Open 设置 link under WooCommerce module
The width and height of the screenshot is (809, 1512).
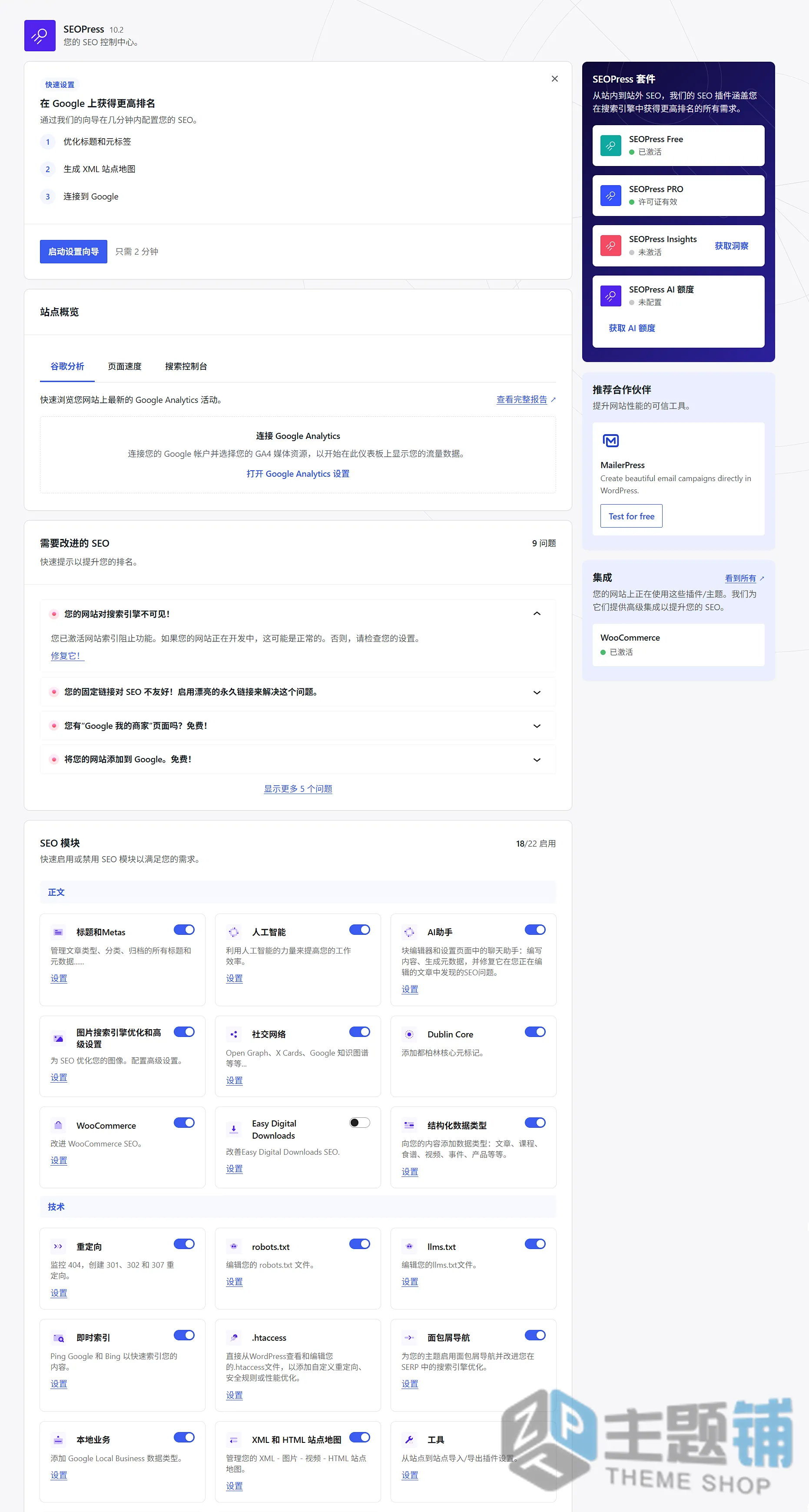click(x=59, y=1160)
